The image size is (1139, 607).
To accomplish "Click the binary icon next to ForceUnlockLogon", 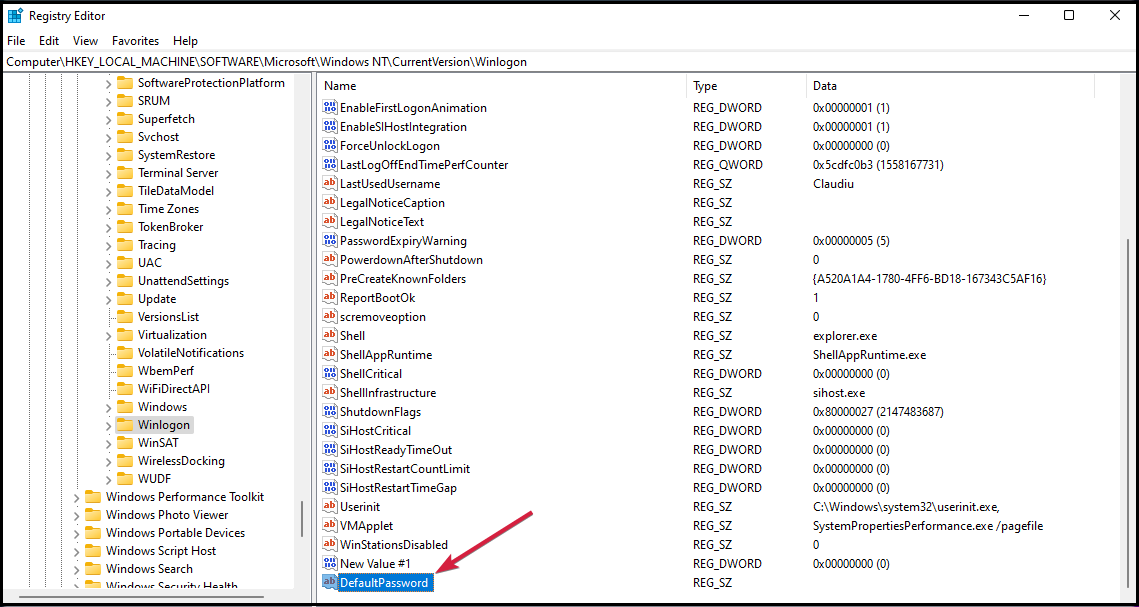I will [330, 145].
